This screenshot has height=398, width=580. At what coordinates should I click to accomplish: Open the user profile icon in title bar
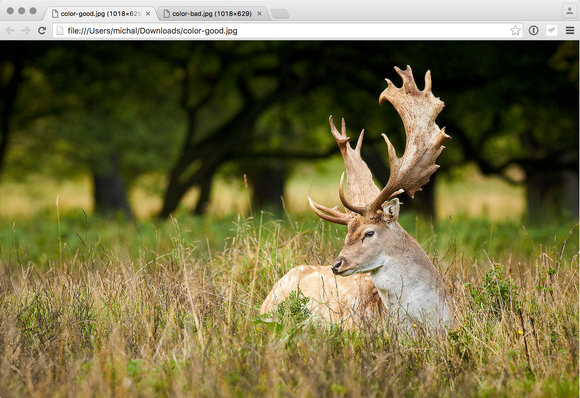click(x=569, y=10)
